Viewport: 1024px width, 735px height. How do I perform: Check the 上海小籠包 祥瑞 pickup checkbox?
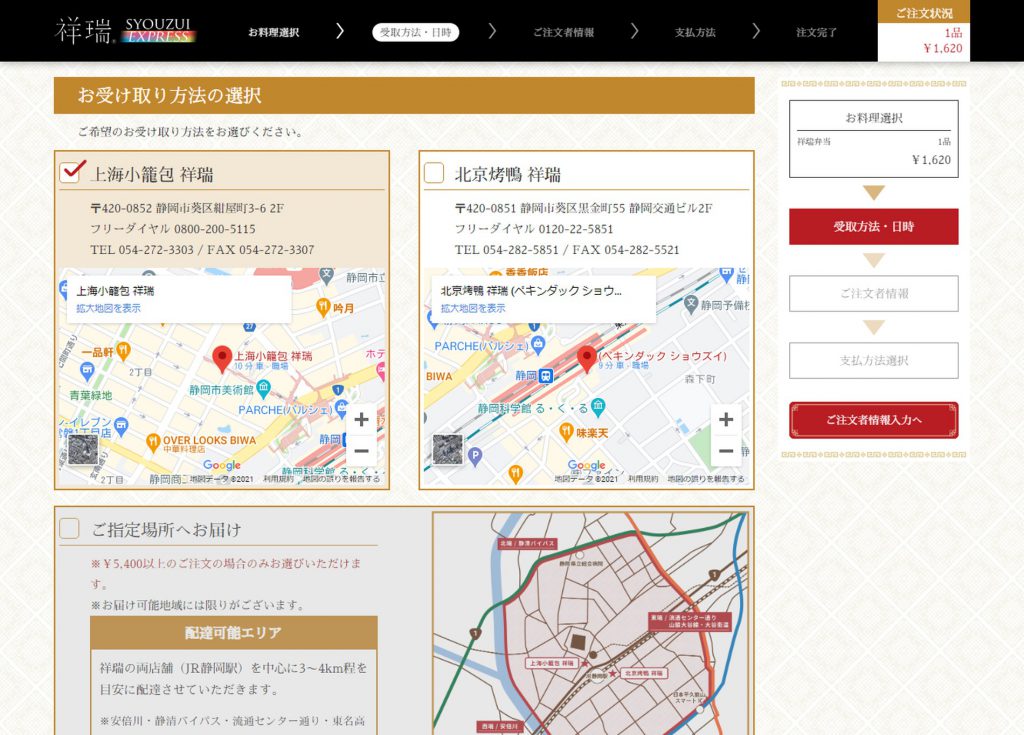(71, 172)
